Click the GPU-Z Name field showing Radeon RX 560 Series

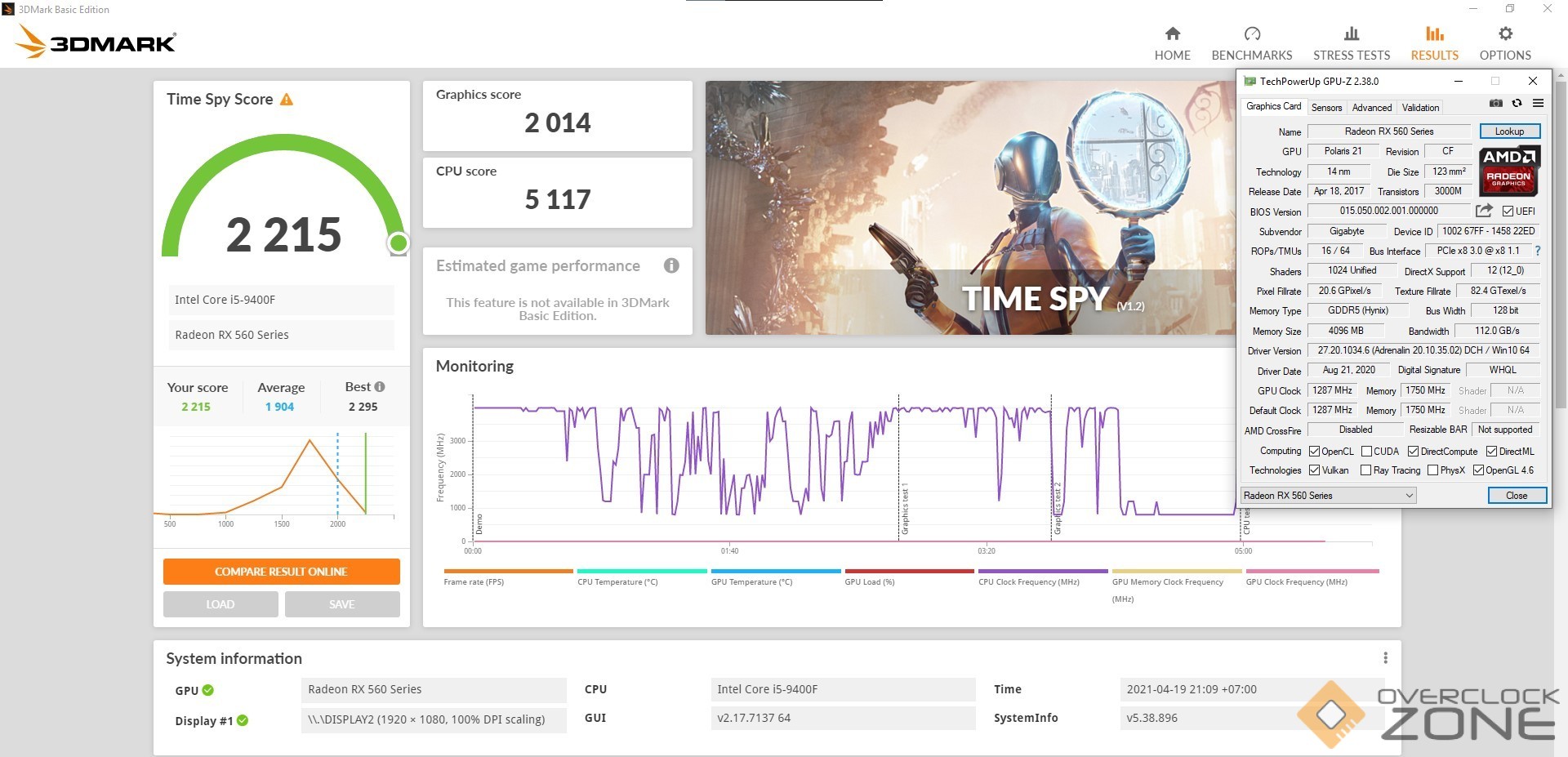click(x=1389, y=131)
